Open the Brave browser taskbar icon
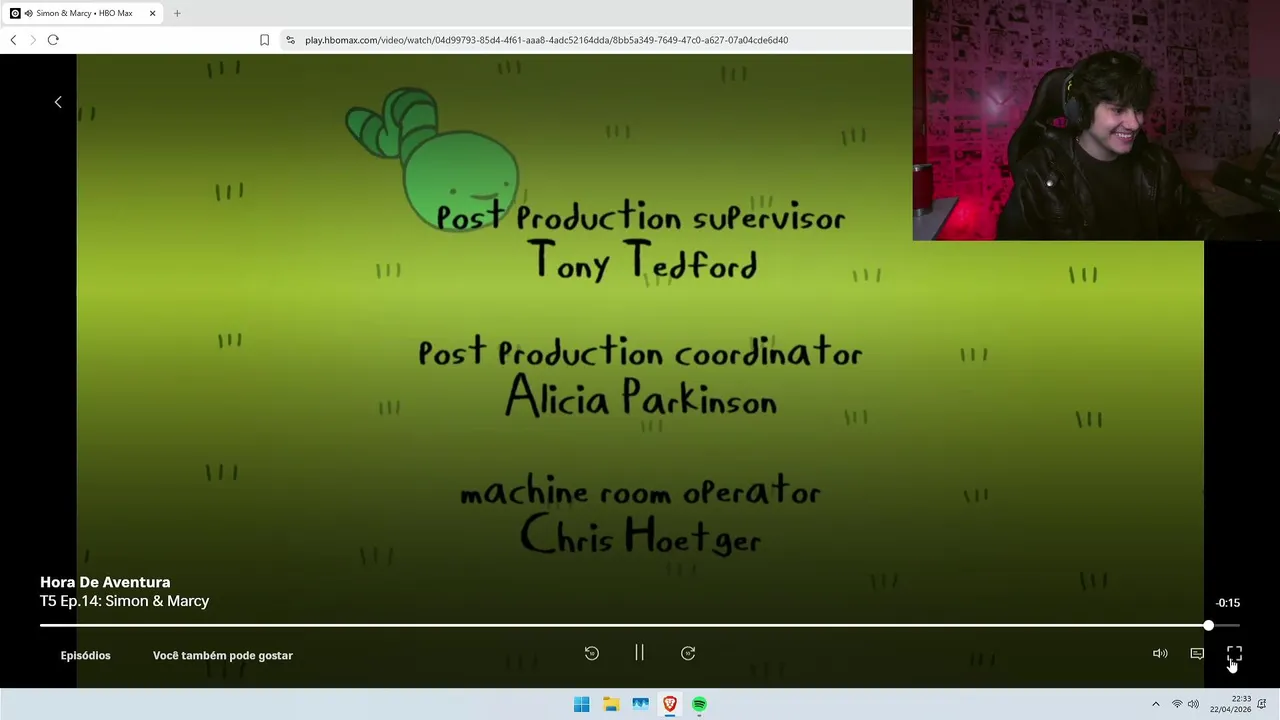 [x=670, y=704]
